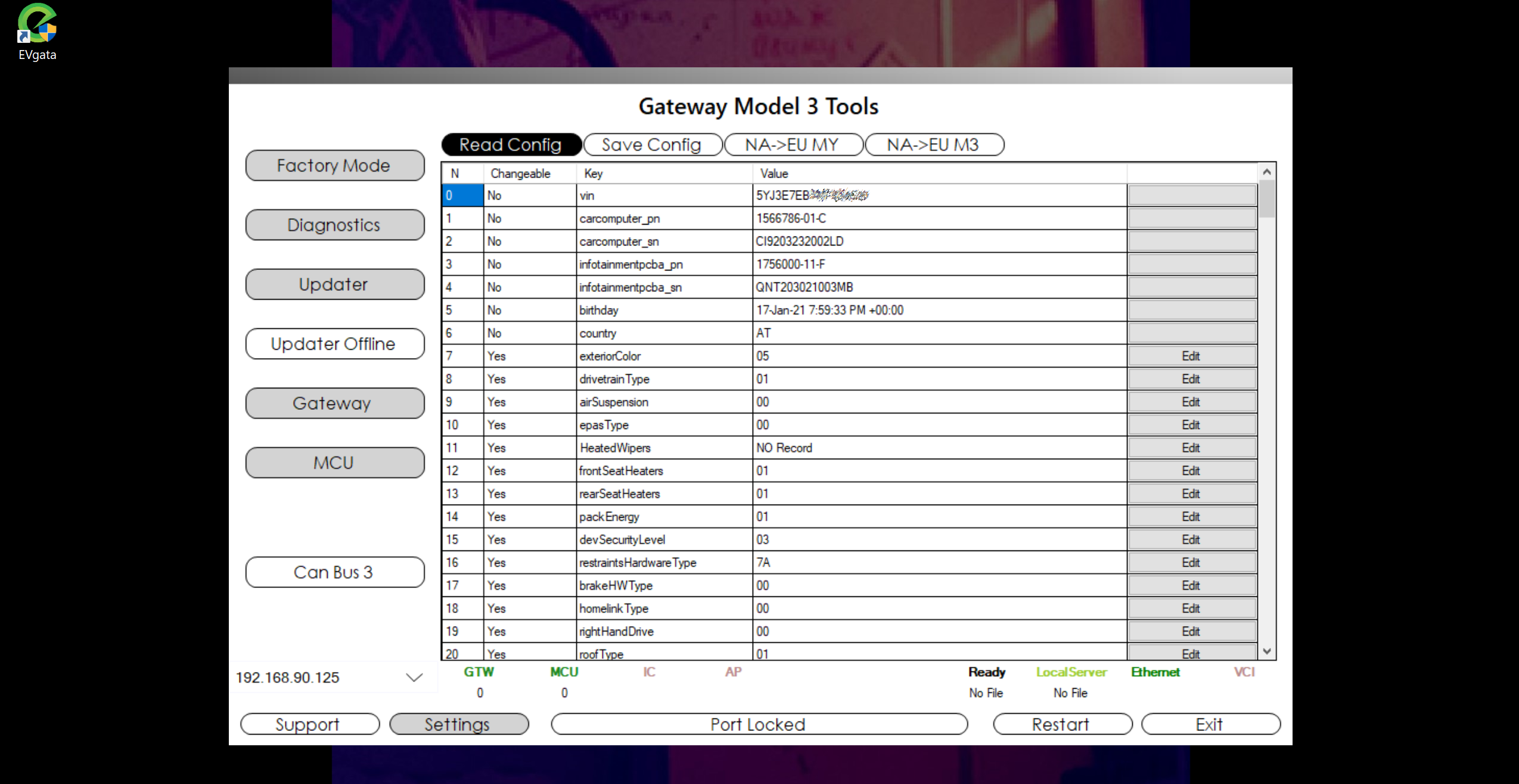Select the birthday value 17-Jan-21

(x=940, y=310)
